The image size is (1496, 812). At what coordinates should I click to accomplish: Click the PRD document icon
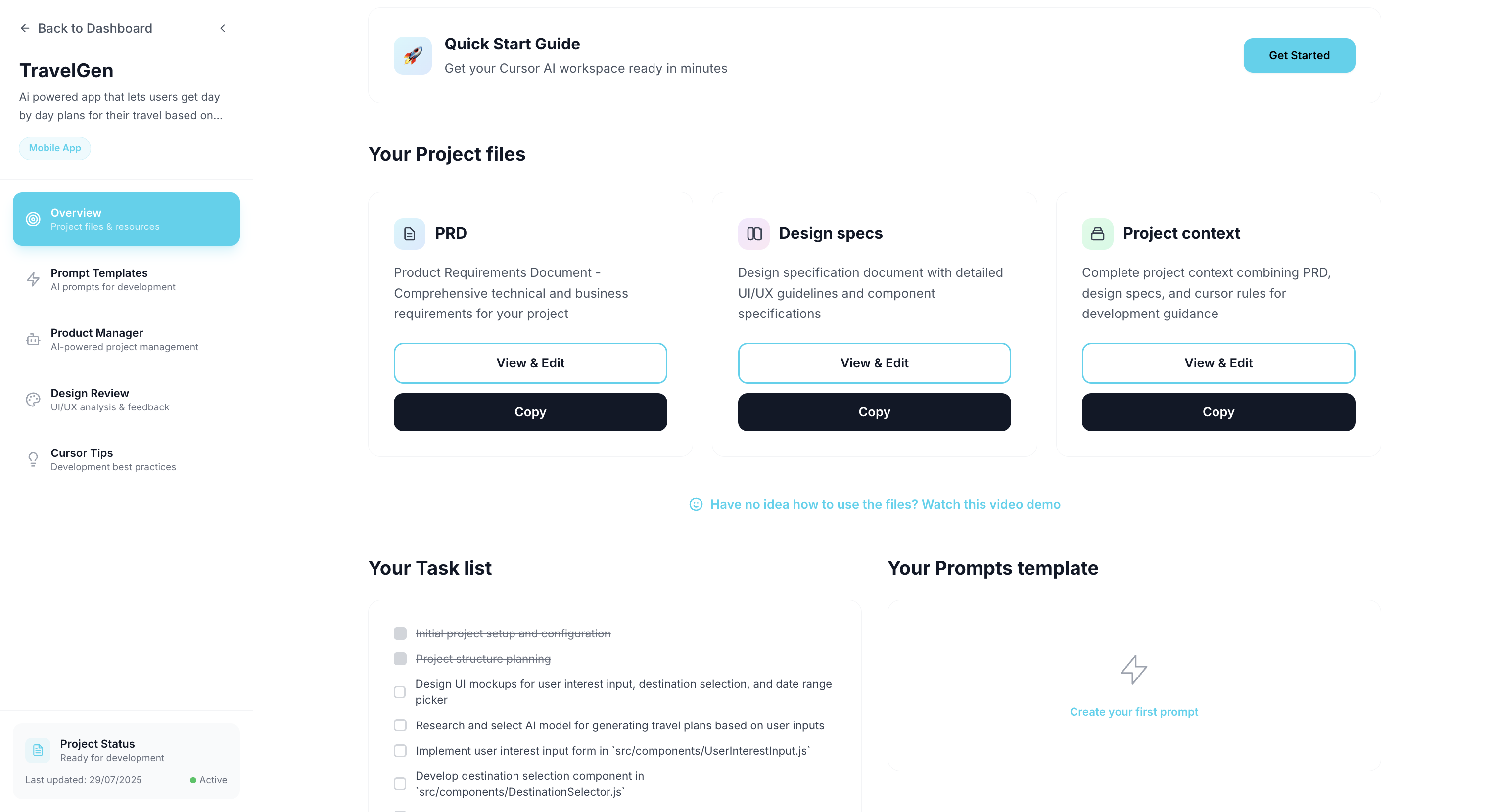410,234
